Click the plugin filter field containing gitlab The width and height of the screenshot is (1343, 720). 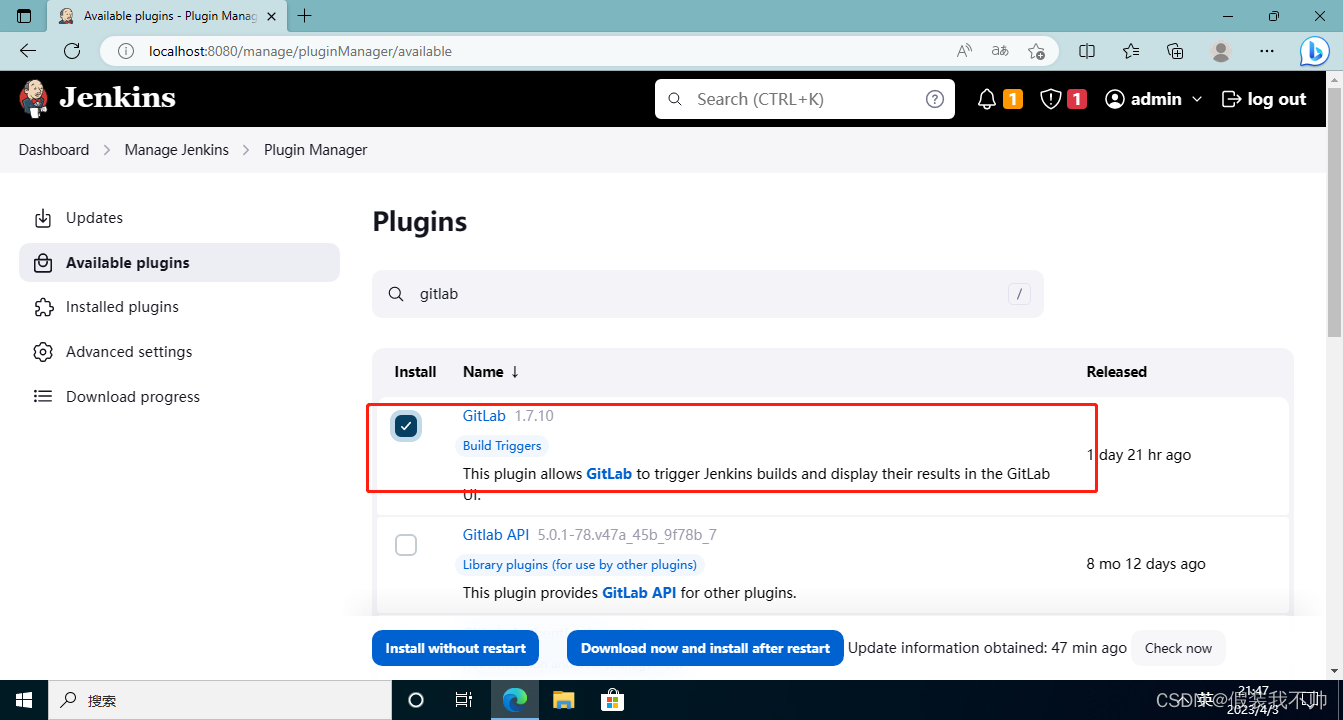click(x=708, y=294)
